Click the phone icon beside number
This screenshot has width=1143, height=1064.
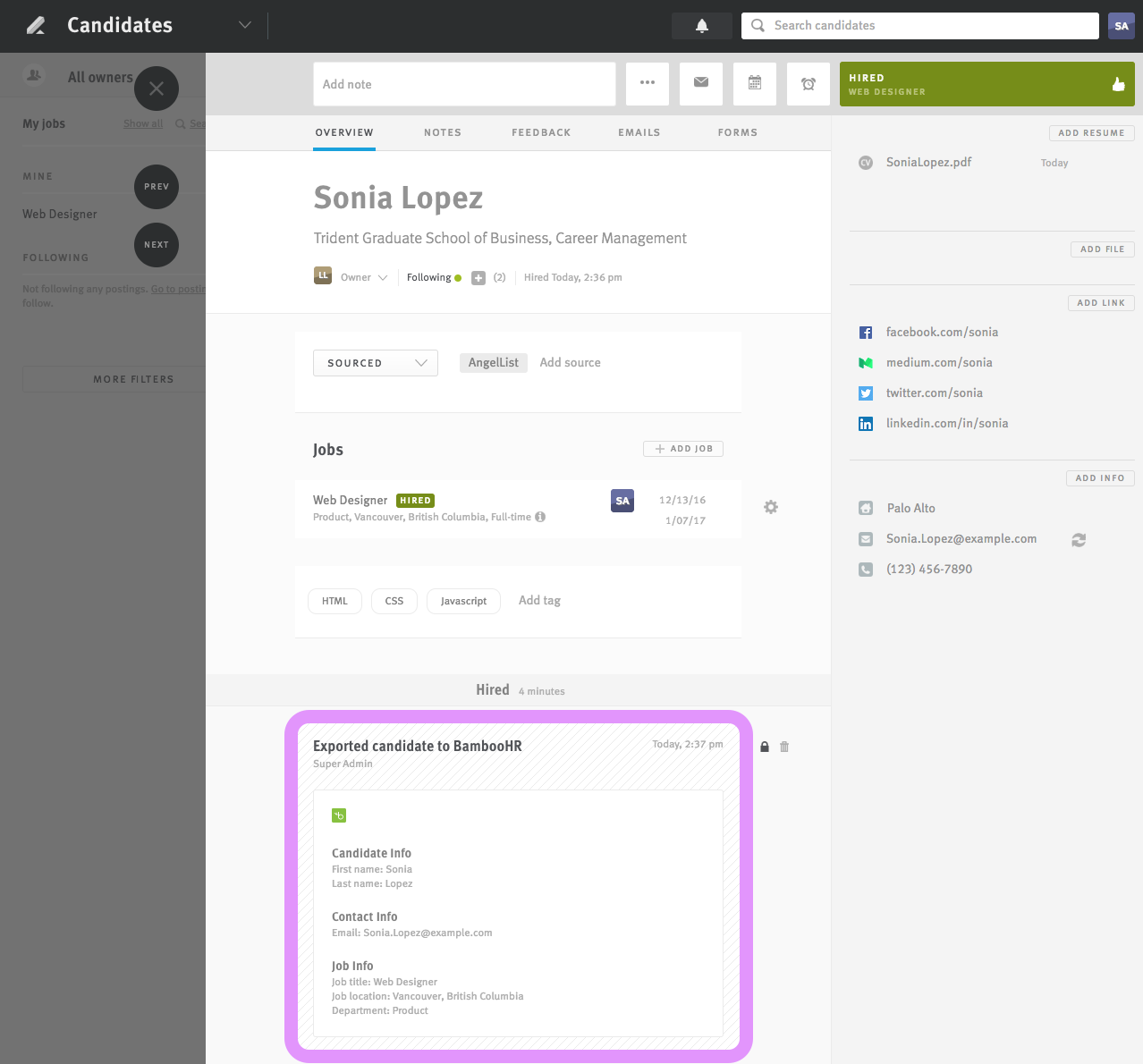coord(866,570)
